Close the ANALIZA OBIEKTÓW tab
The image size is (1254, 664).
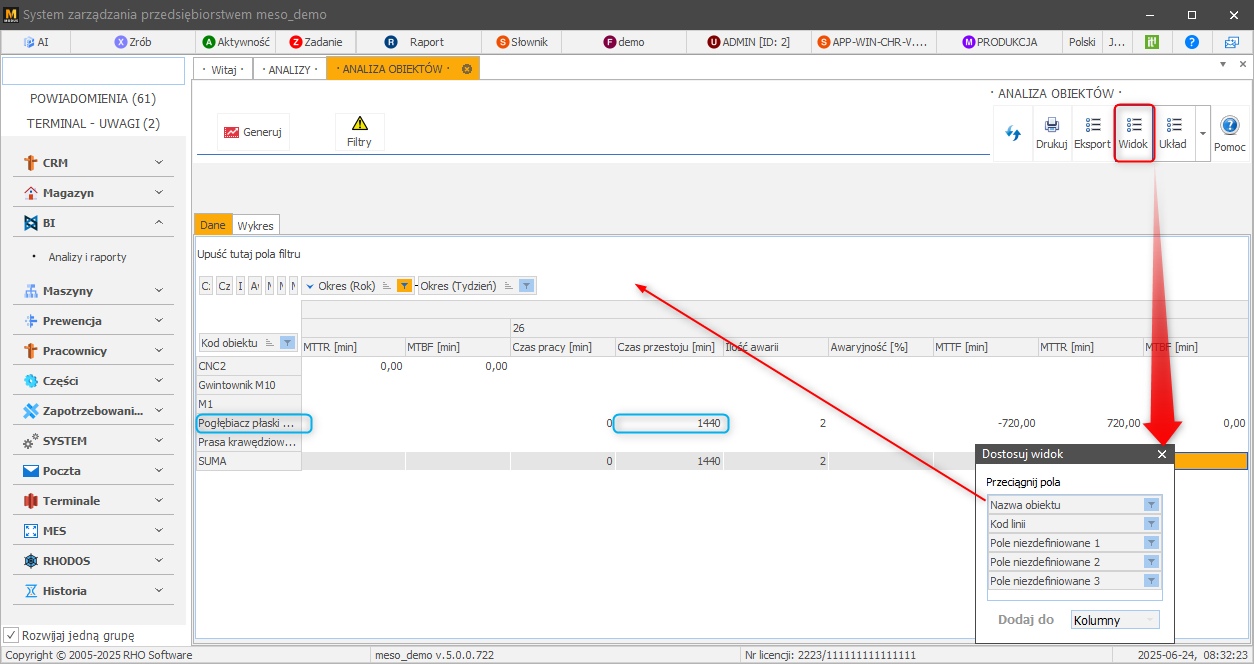tap(467, 69)
